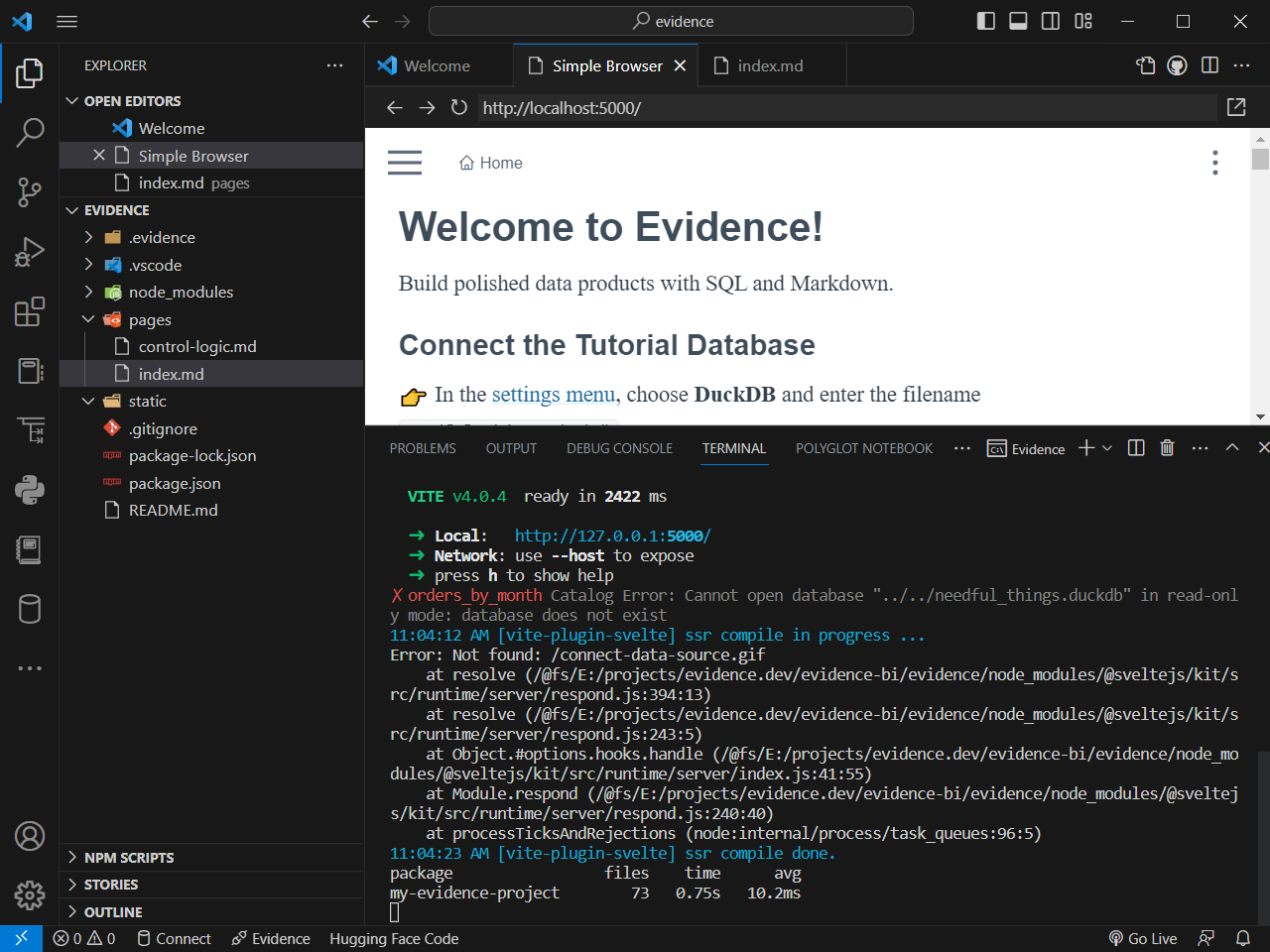Screen dimensions: 1270x952
Task: Open the Source Control view
Action: coord(30,192)
